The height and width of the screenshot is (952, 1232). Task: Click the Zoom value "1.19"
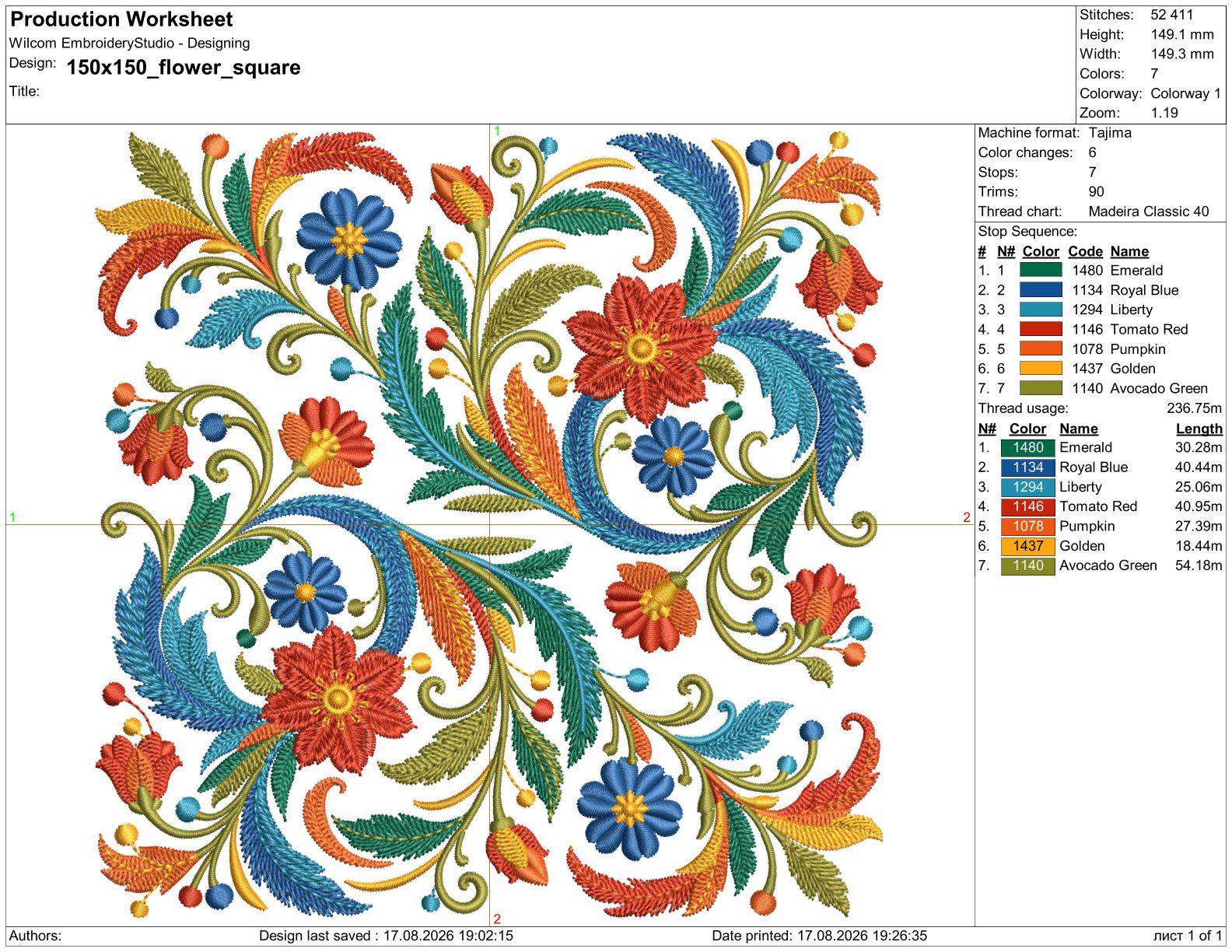pos(1164,113)
